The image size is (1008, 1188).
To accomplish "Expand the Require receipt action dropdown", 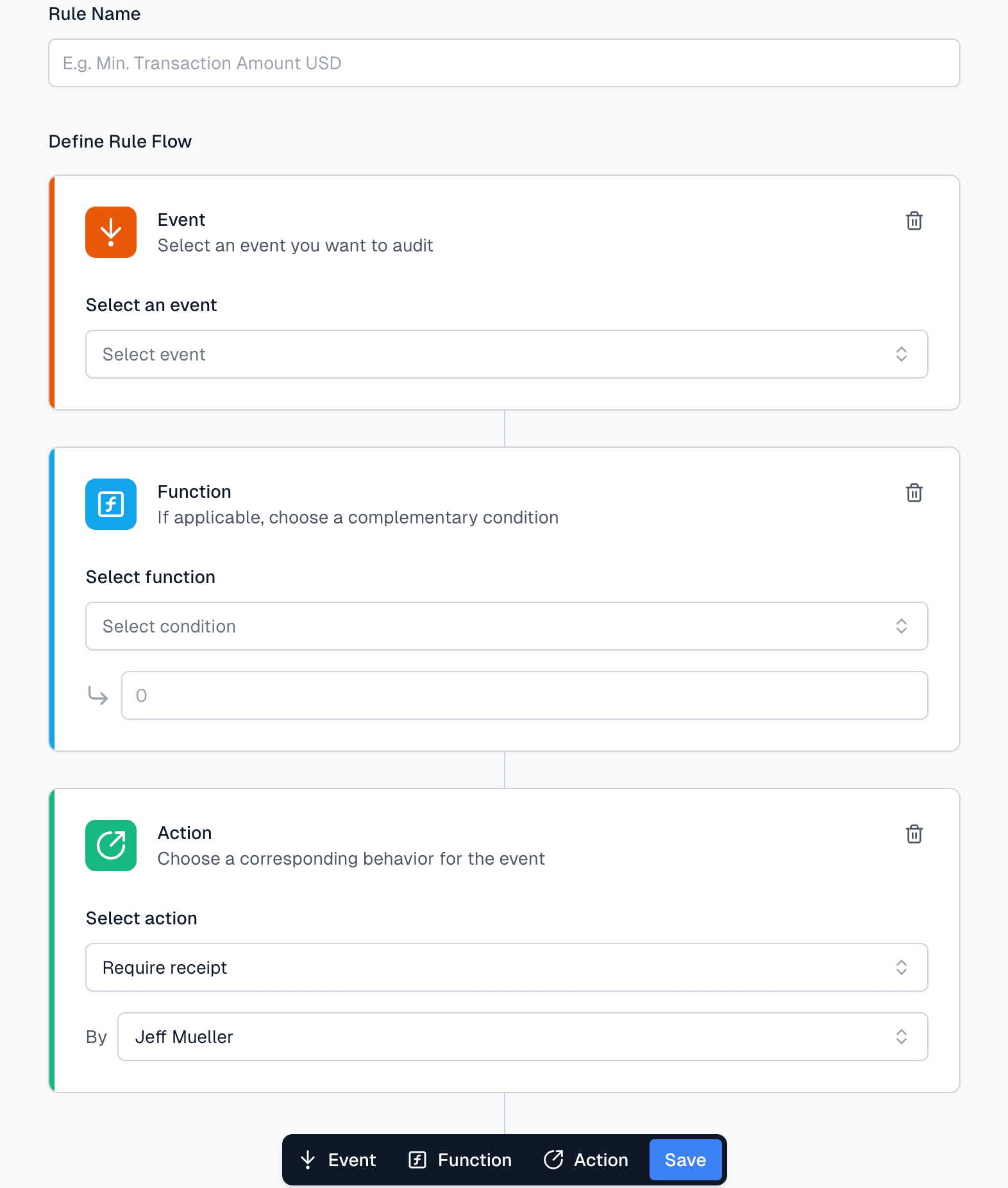I will pos(507,967).
